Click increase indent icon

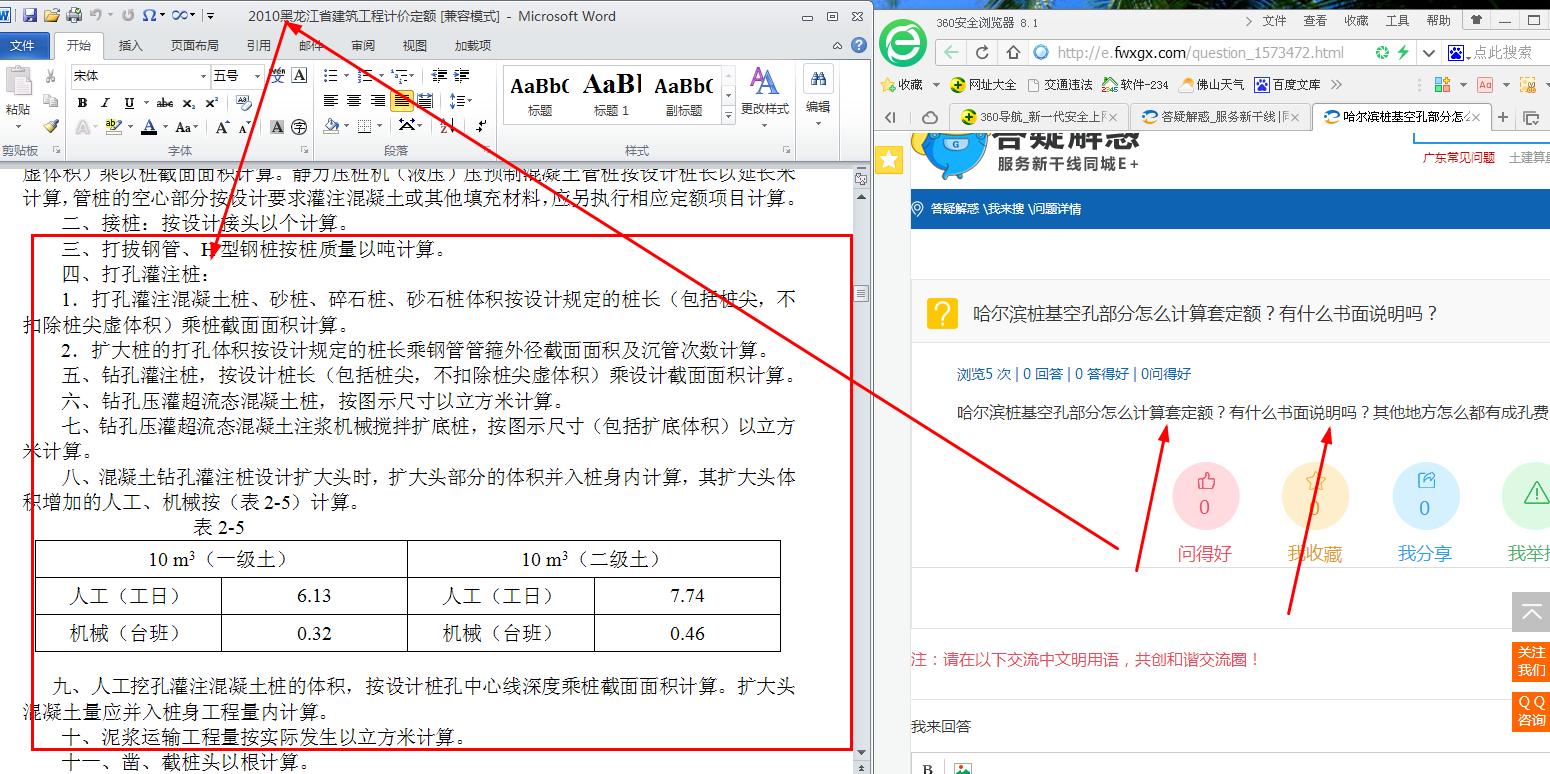pyautogui.click(x=461, y=76)
